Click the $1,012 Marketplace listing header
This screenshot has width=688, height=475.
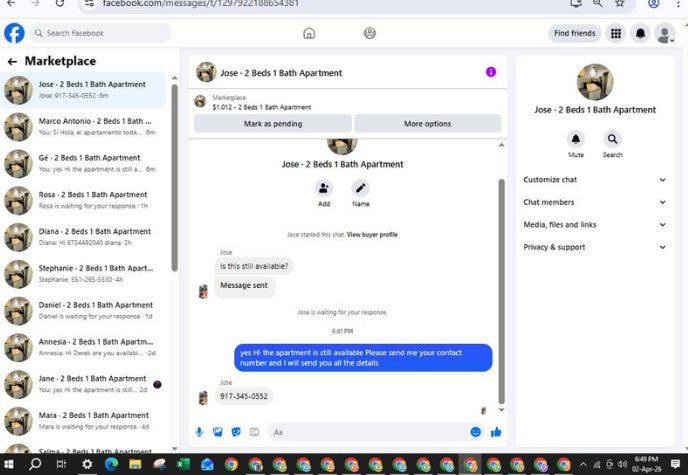click(x=348, y=103)
